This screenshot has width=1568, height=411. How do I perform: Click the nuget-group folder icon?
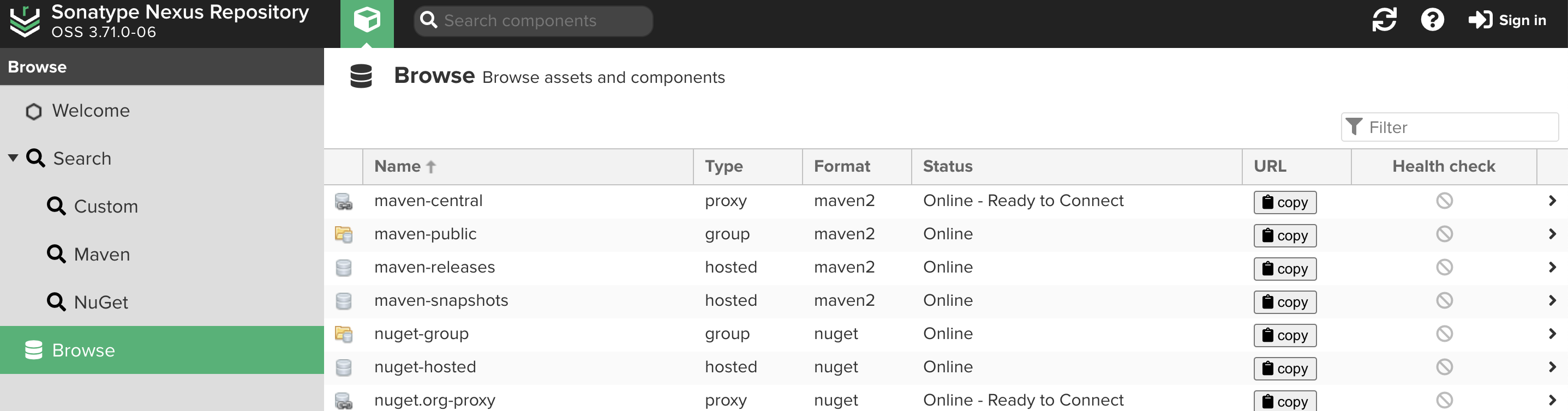click(x=343, y=334)
